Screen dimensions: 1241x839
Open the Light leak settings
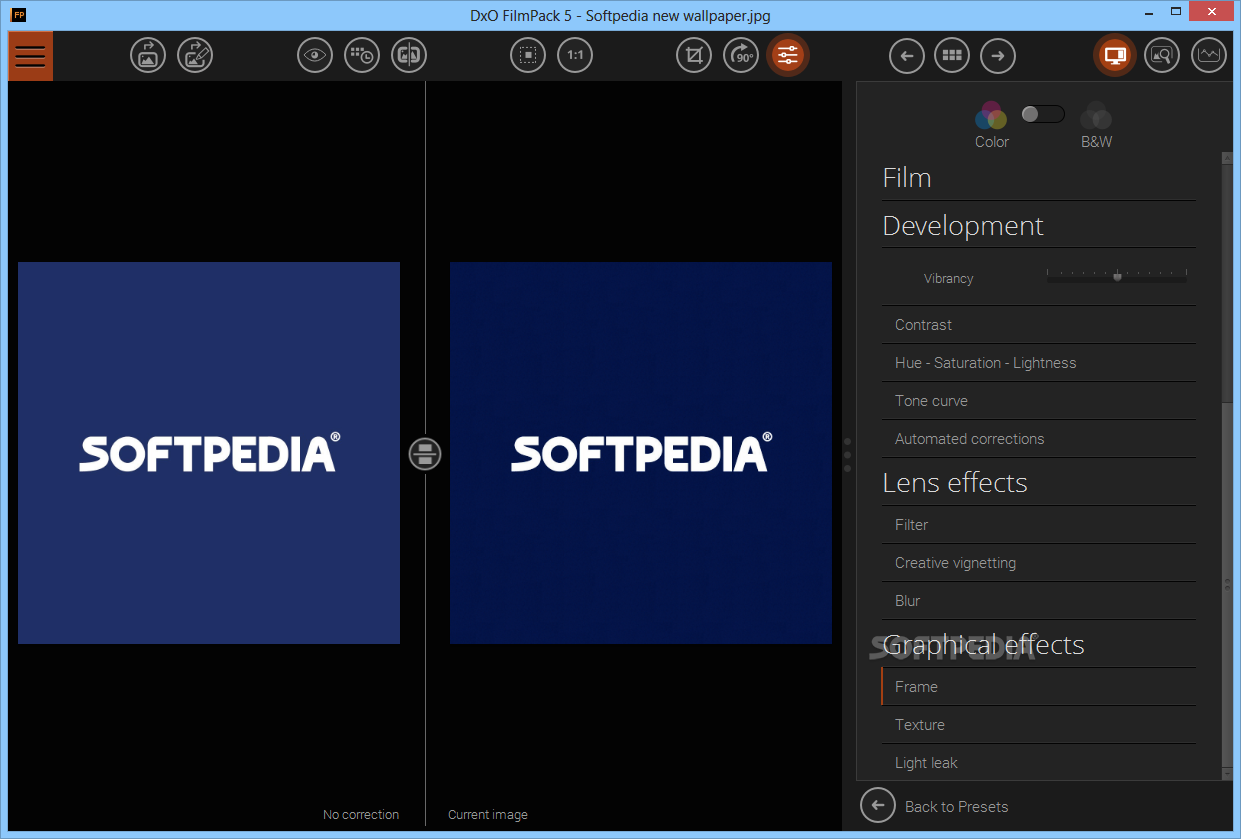pos(1039,763)
